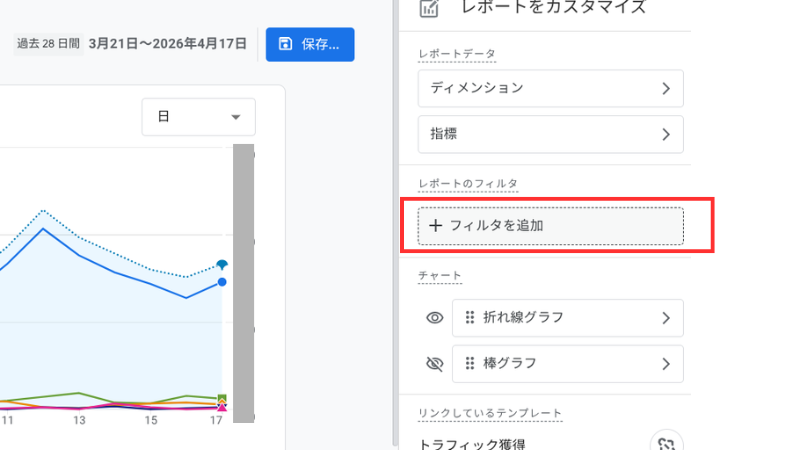Image resolution: width=800 pixels, height=450 pixels.
Task: Click the pink triangle marker at chart bottom
Action: pos(222,407)
